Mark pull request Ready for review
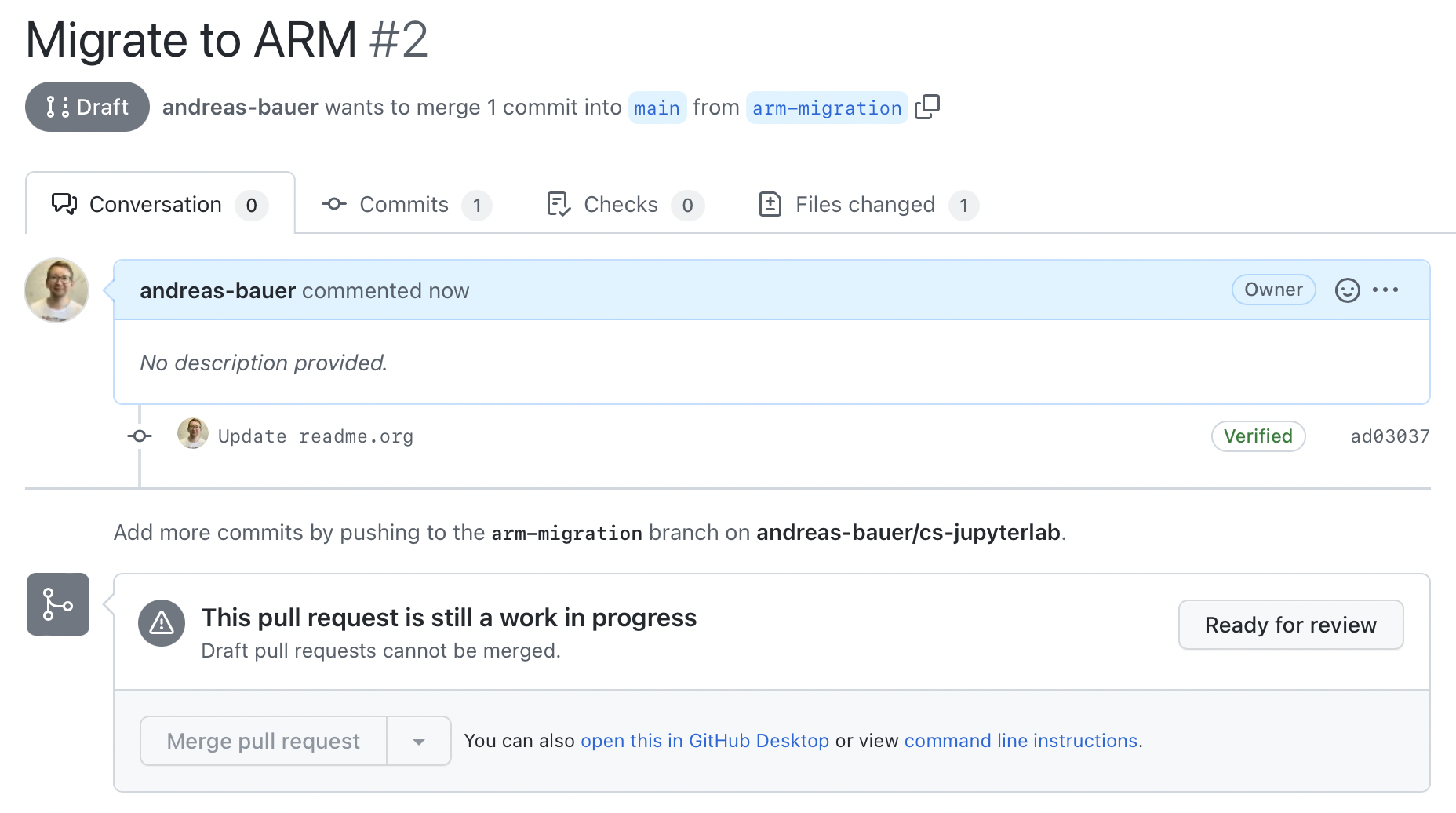 pos(1290,625)
